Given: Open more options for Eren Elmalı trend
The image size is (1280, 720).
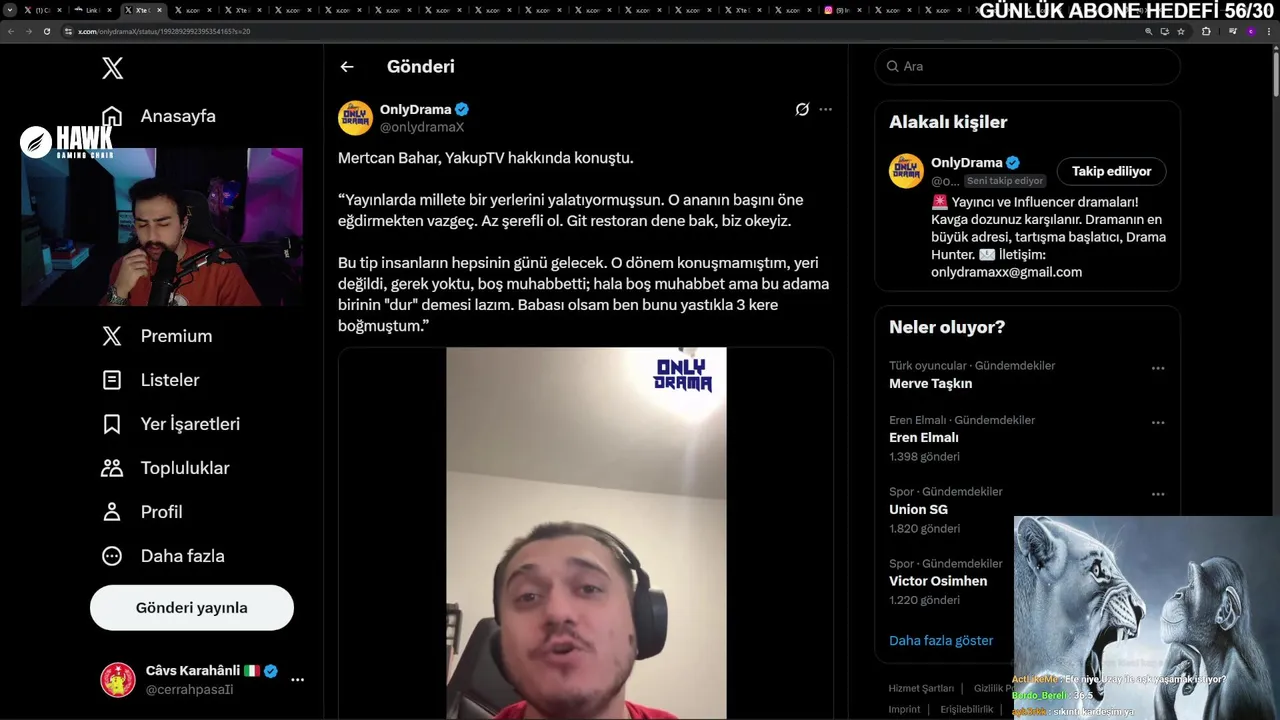Looking at the screenshot, I should [1158, 422].
